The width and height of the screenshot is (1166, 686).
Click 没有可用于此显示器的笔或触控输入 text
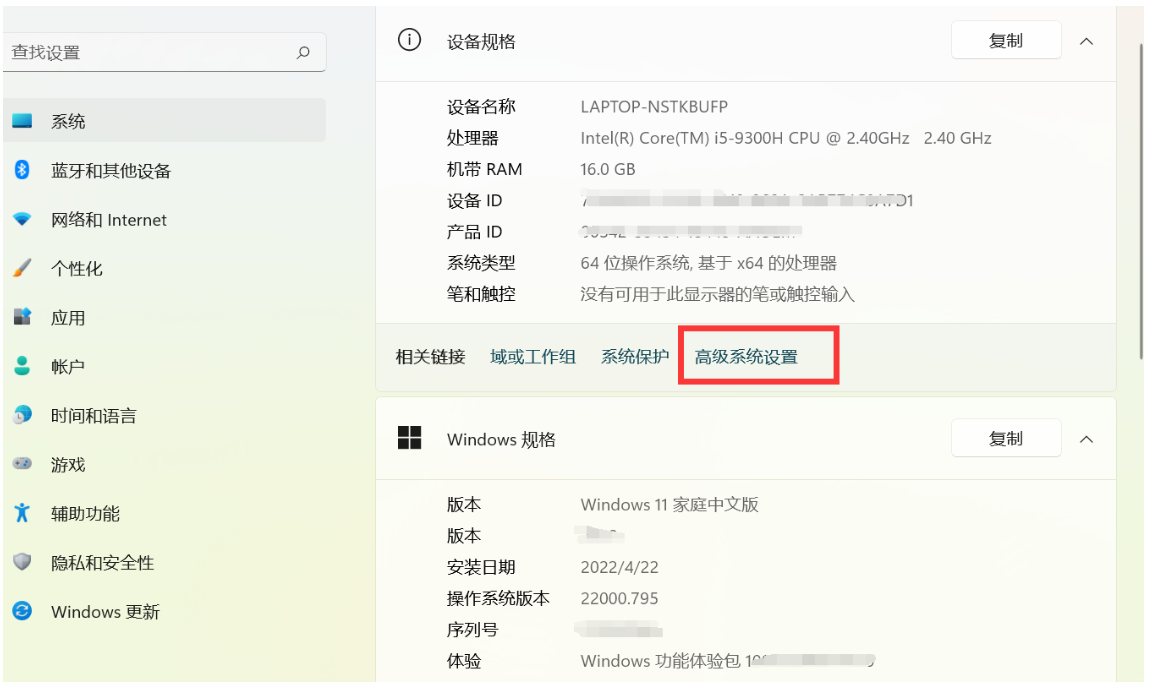(x=717, y=294)
